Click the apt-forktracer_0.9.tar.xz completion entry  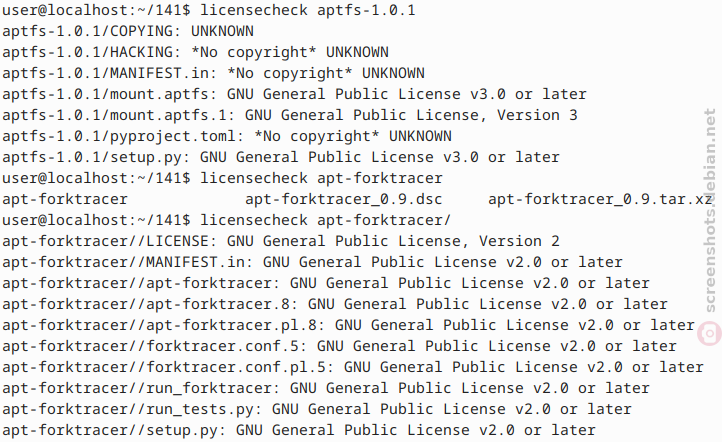[600, 199]
